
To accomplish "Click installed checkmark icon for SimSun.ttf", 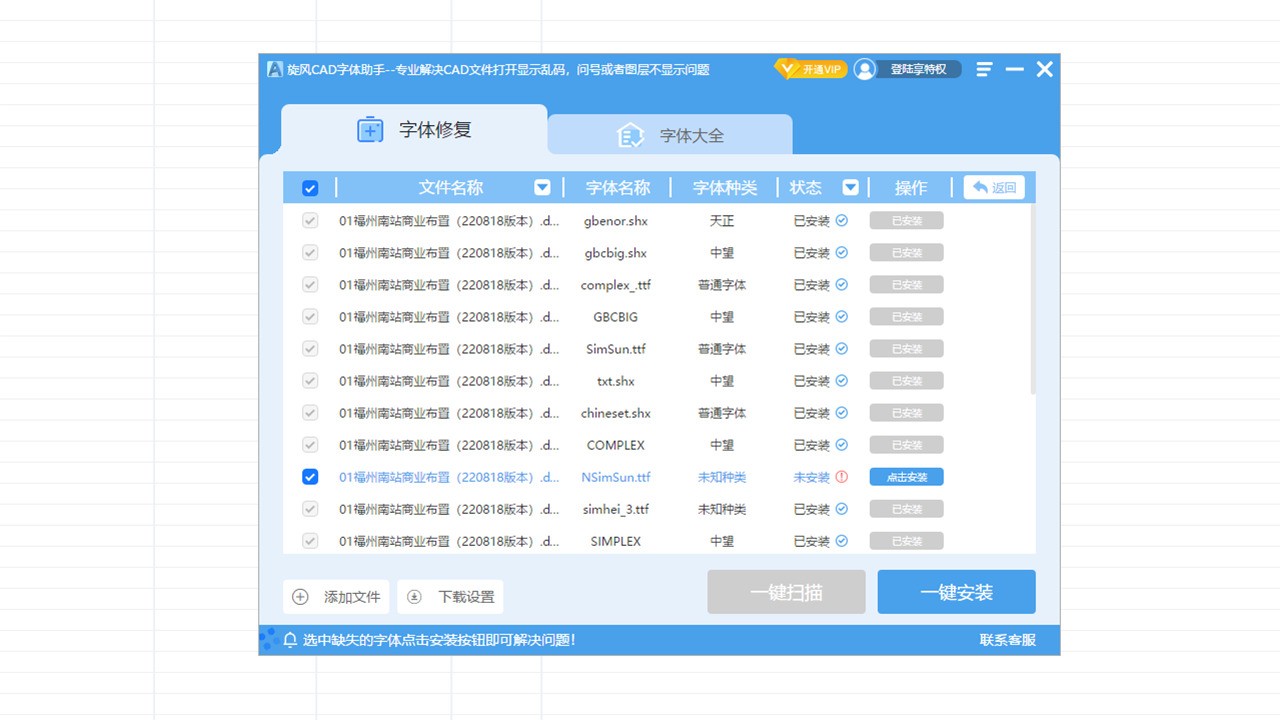I will [842, 349].
